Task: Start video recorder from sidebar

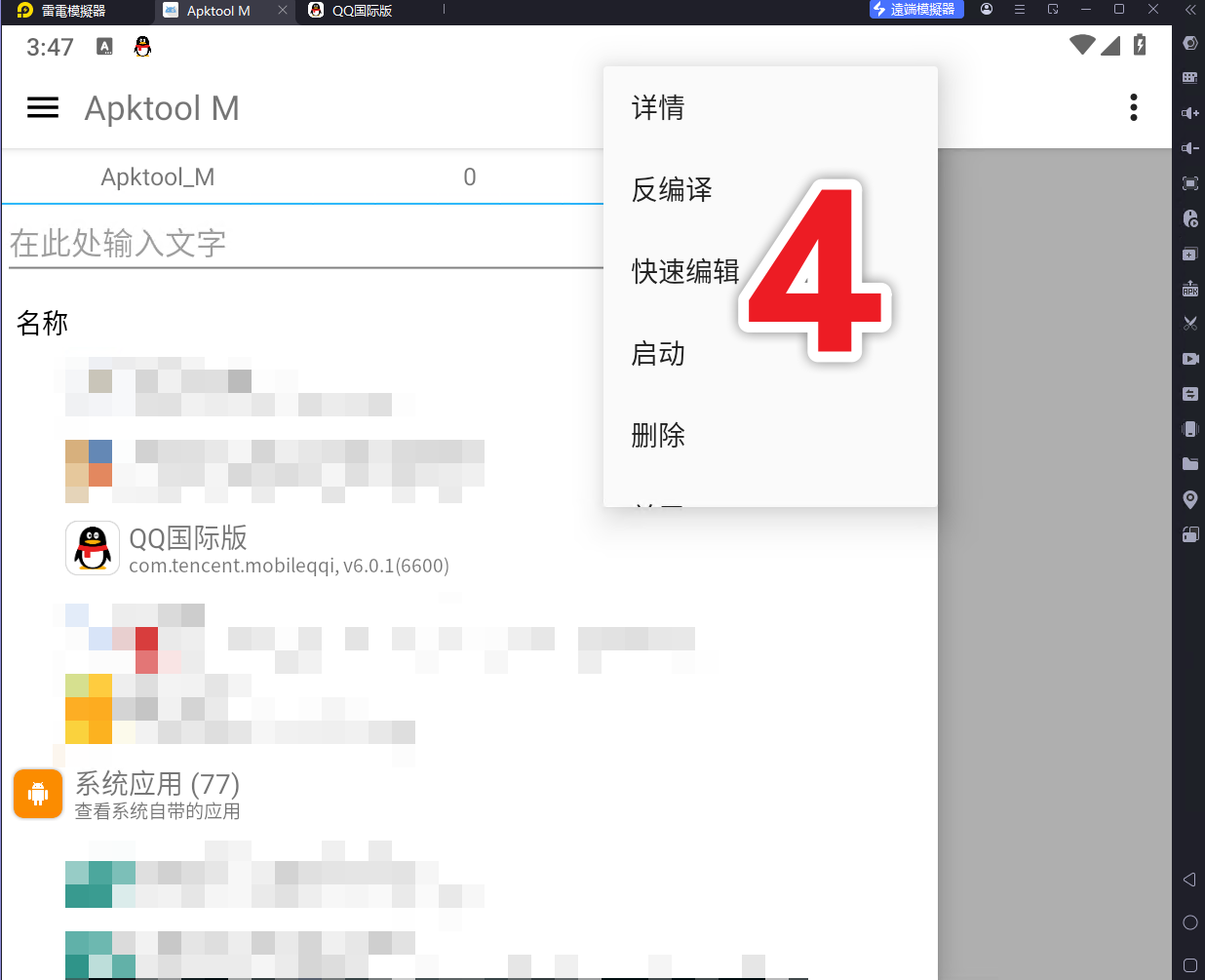Action: pyautogui.click(x=1189, y=359)
